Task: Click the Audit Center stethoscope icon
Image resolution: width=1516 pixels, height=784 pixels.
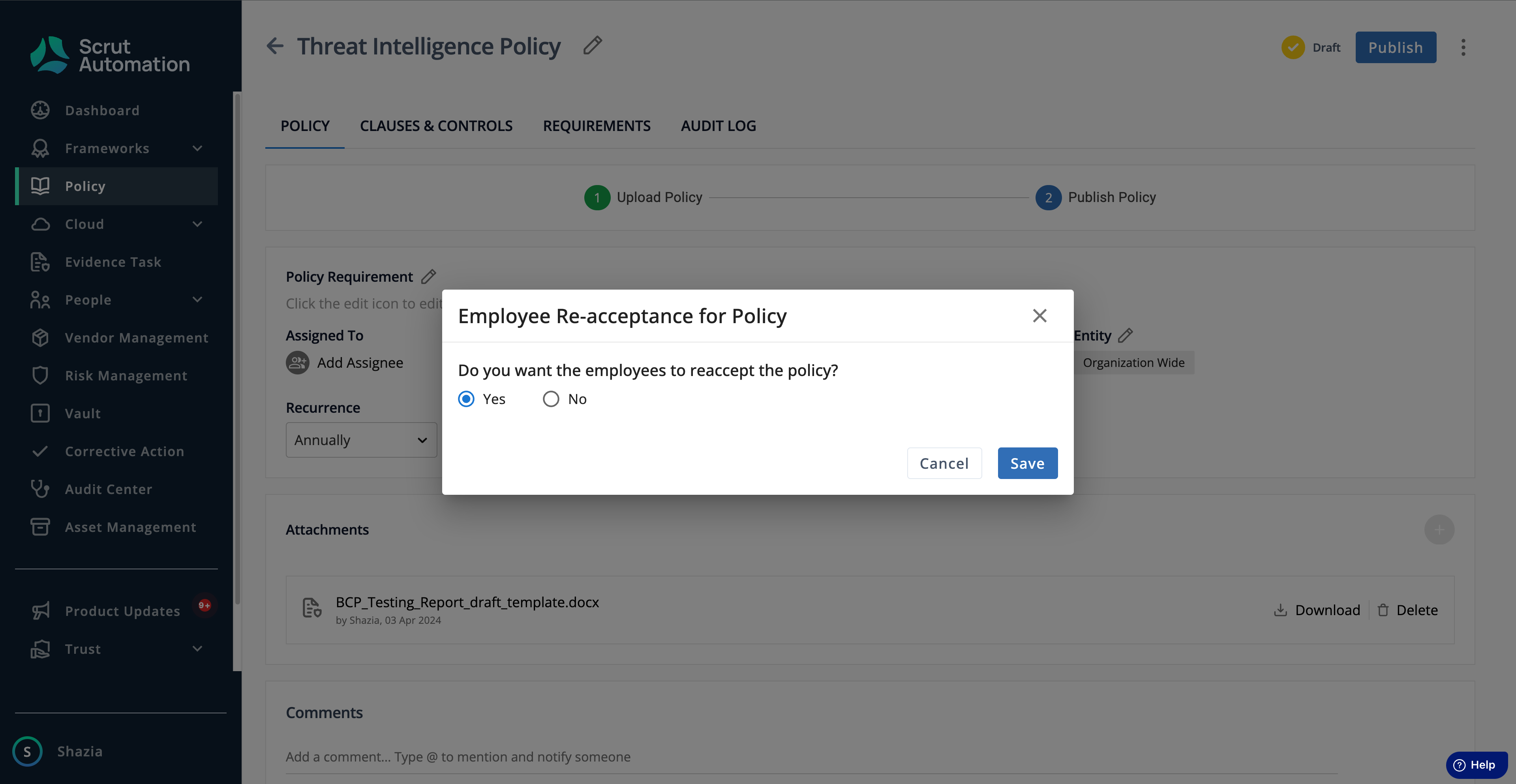Action: [40, 489]
